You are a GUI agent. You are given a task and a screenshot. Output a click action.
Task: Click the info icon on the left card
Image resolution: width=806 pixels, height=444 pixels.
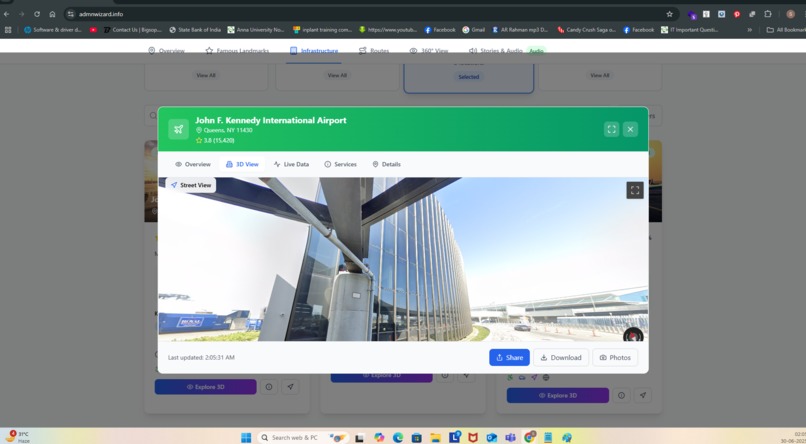pos(269,387)
